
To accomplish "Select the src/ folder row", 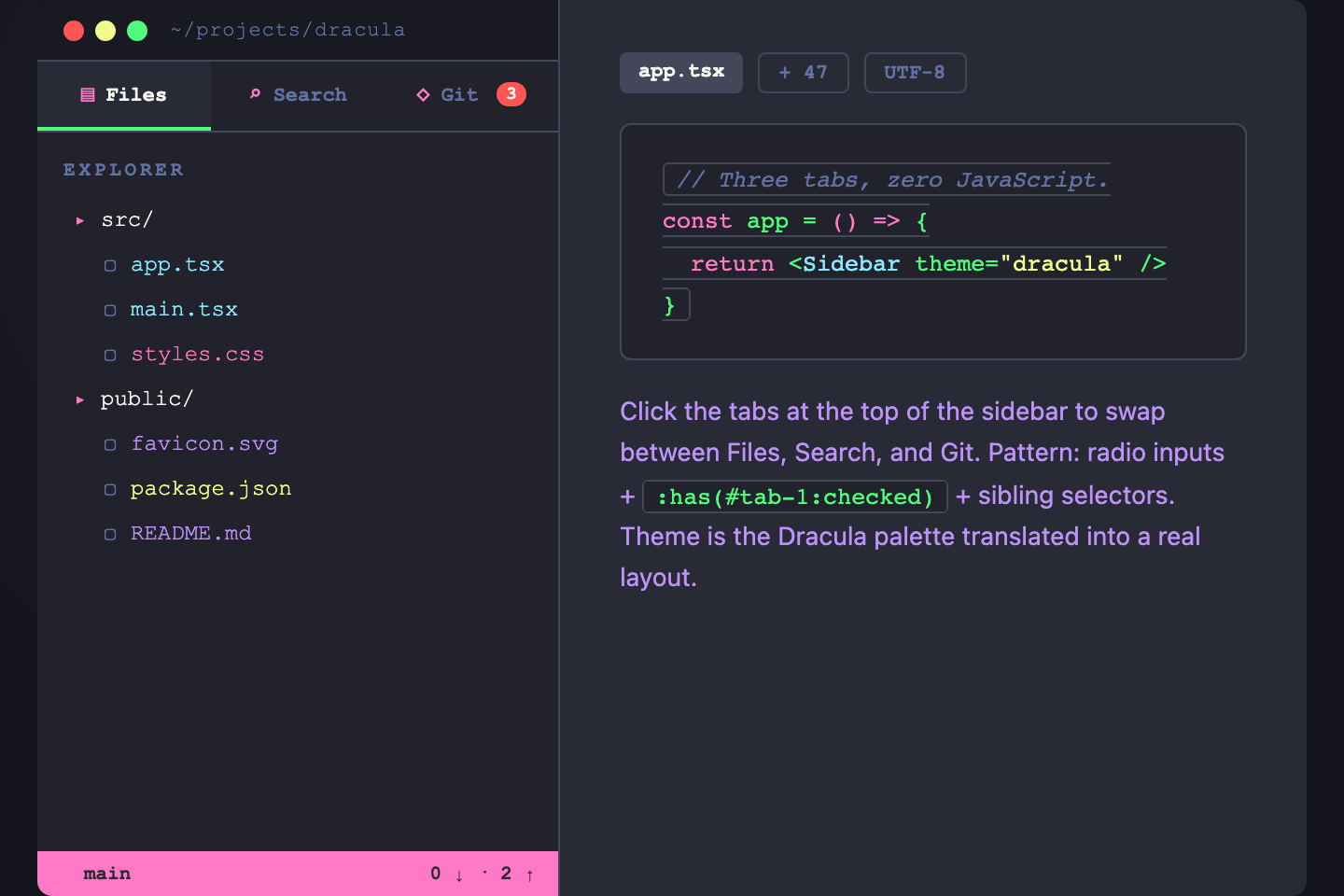I will [x=298, y=220].
